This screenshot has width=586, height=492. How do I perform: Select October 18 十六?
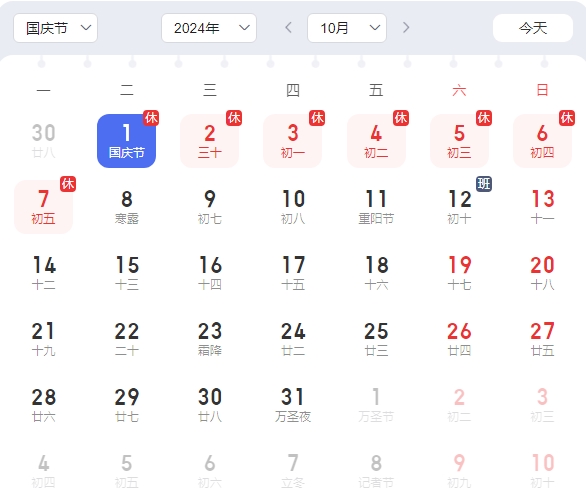pos(376,273)
